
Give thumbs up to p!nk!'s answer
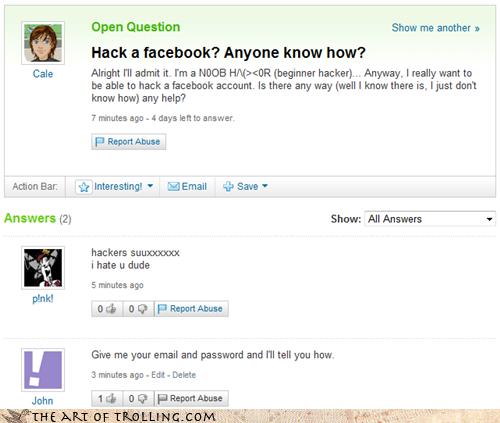111,309
